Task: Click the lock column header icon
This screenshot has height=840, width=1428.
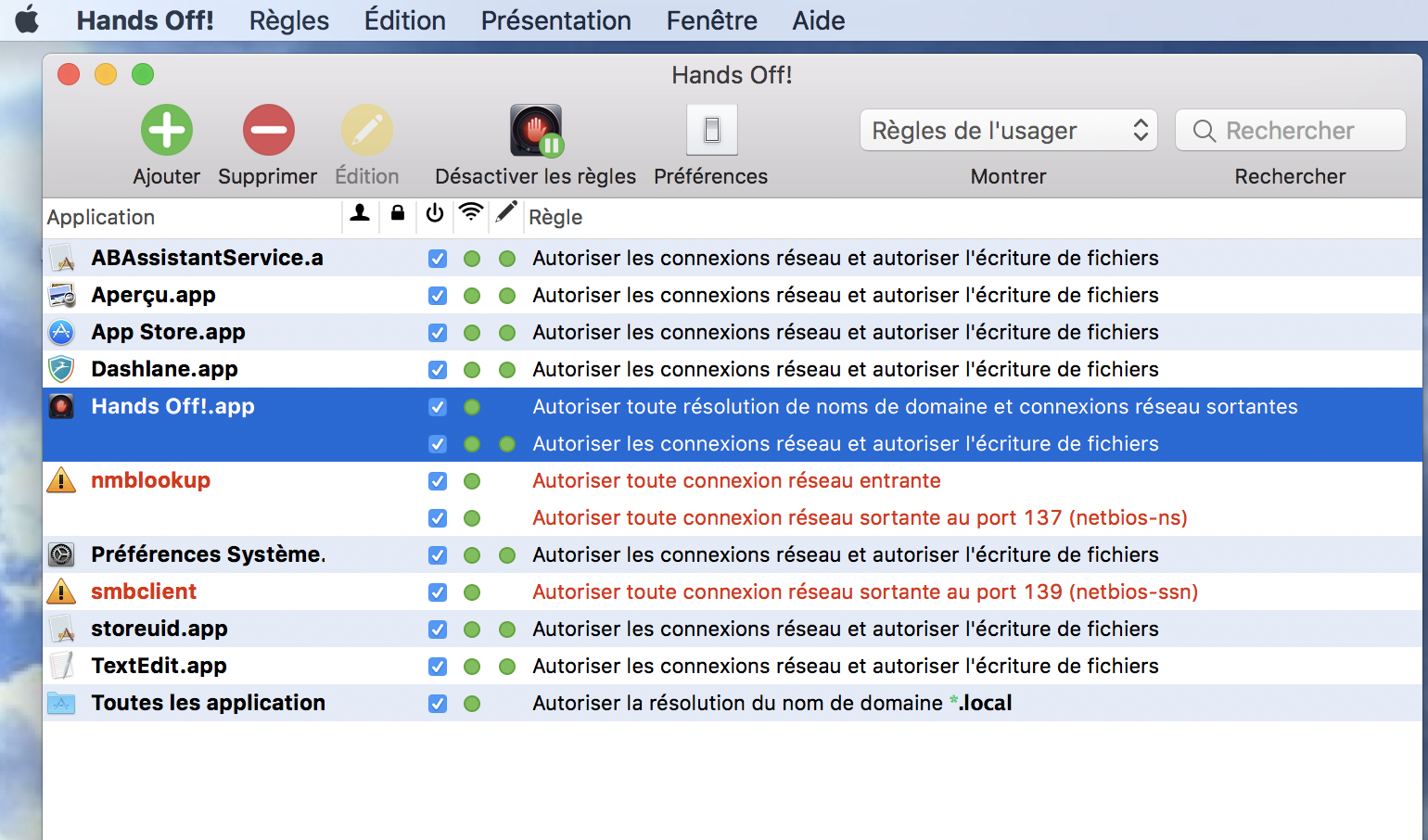Action: [398, 214]
